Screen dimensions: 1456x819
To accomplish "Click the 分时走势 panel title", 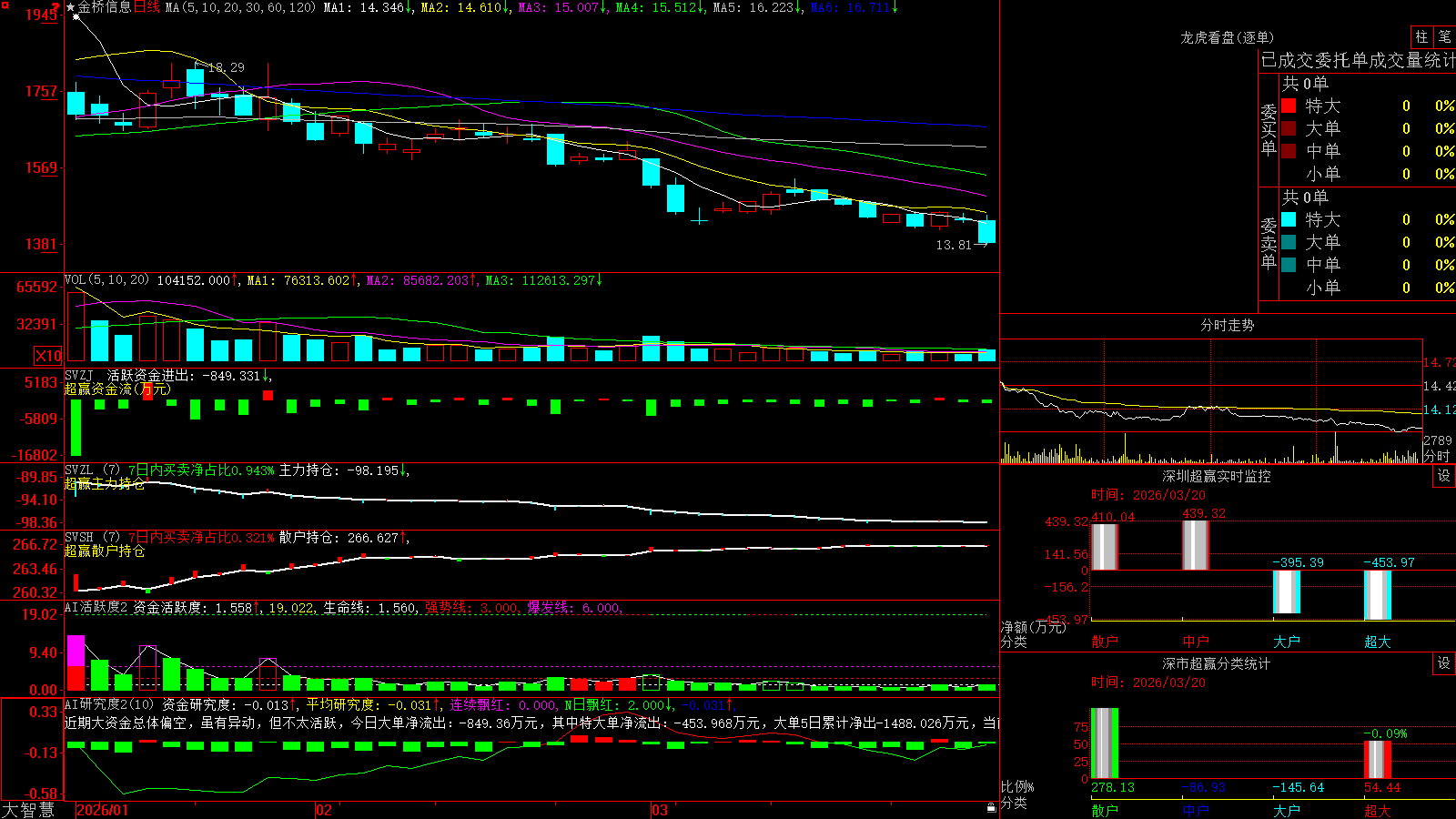I will (x=1227, y=325).
